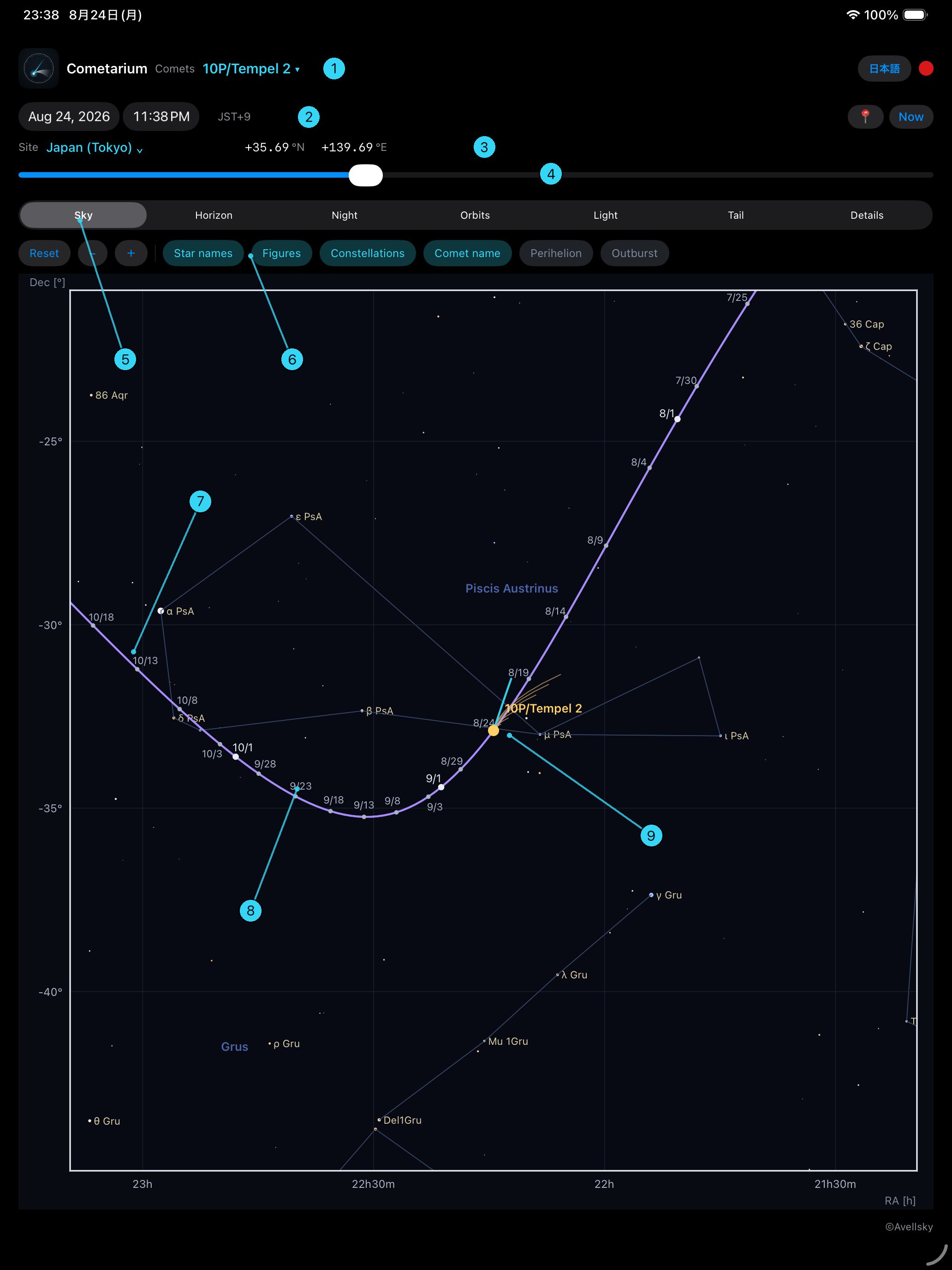Click the λ Gru star label
Viewport: 952px width, 1270px height.
(x=574, y=975)
